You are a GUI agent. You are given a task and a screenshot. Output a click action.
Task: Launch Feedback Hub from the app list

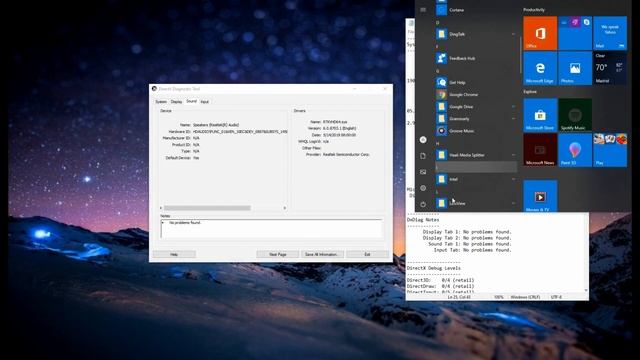pos(476,58)
